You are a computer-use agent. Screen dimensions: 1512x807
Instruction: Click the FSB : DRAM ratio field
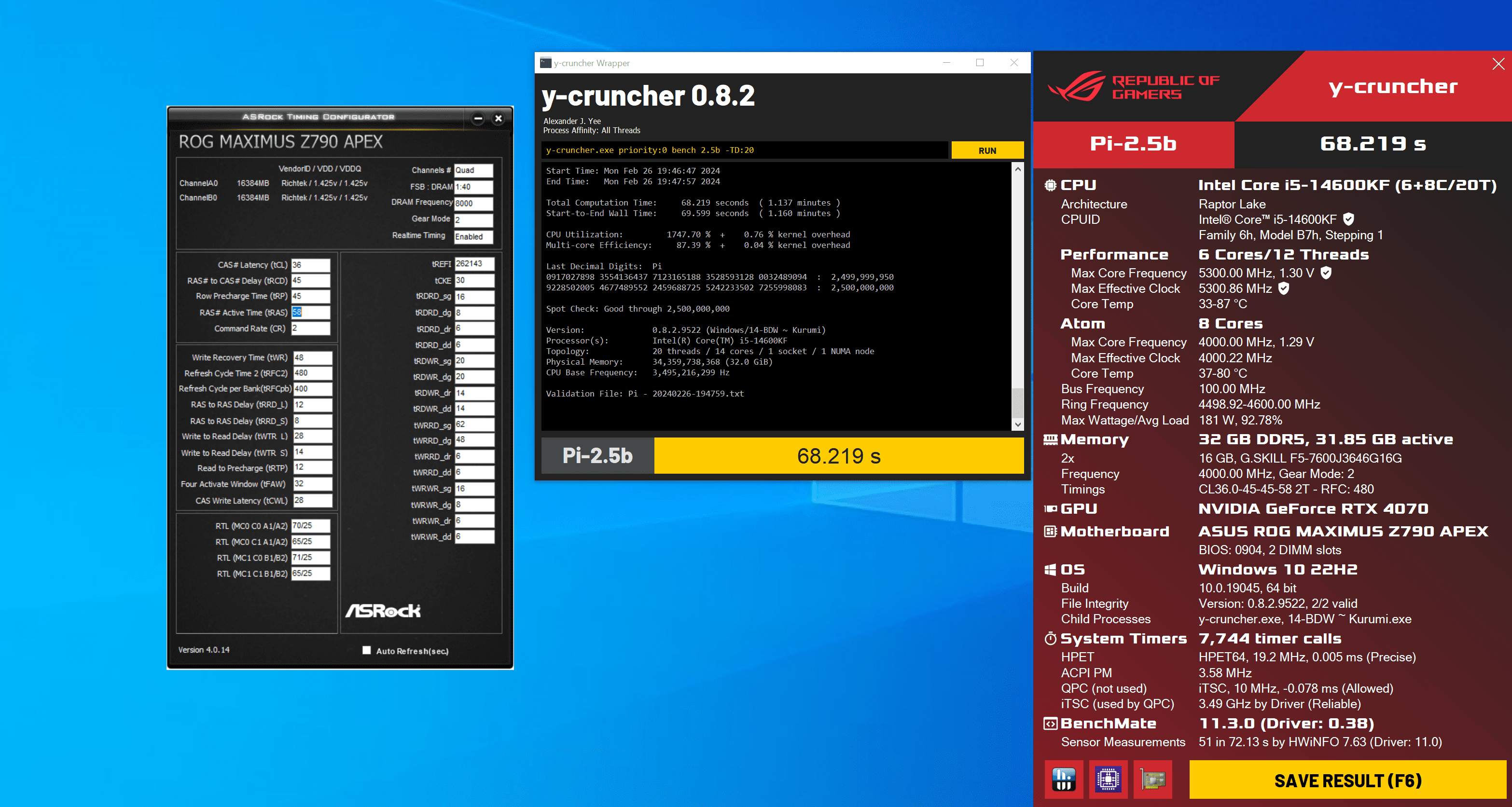(x=473, y=187)
